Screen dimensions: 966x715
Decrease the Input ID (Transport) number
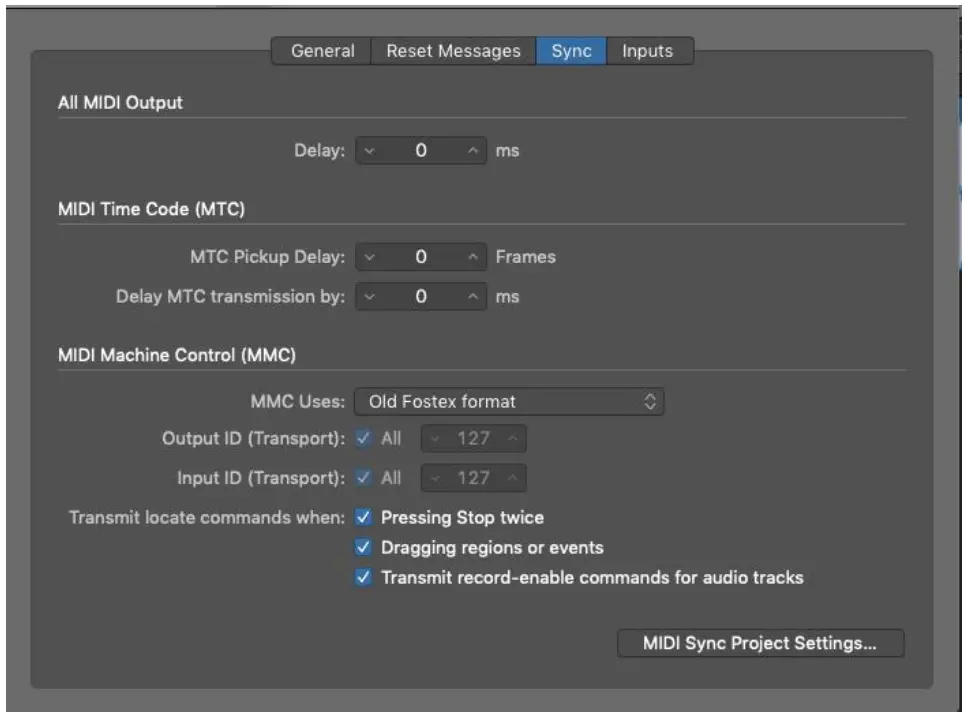click(x=435, y=478)
